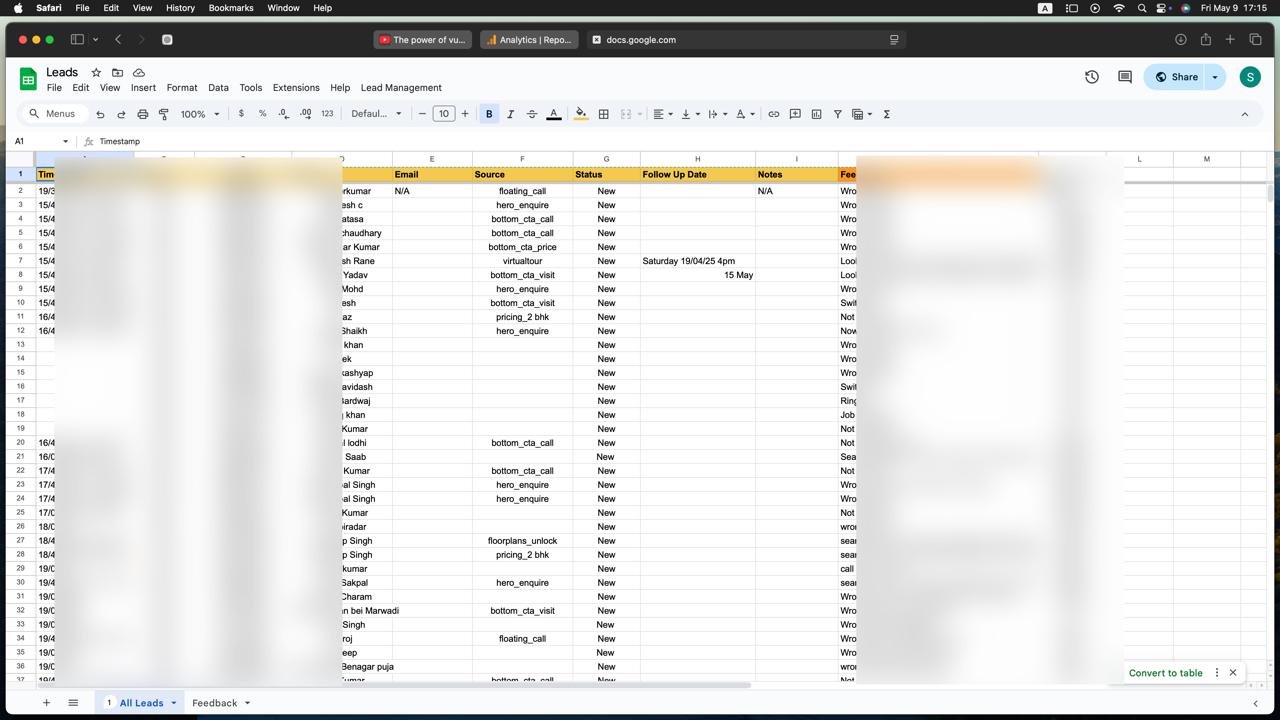
Task: Click the Convert to table button
Action: (1165, 672)
